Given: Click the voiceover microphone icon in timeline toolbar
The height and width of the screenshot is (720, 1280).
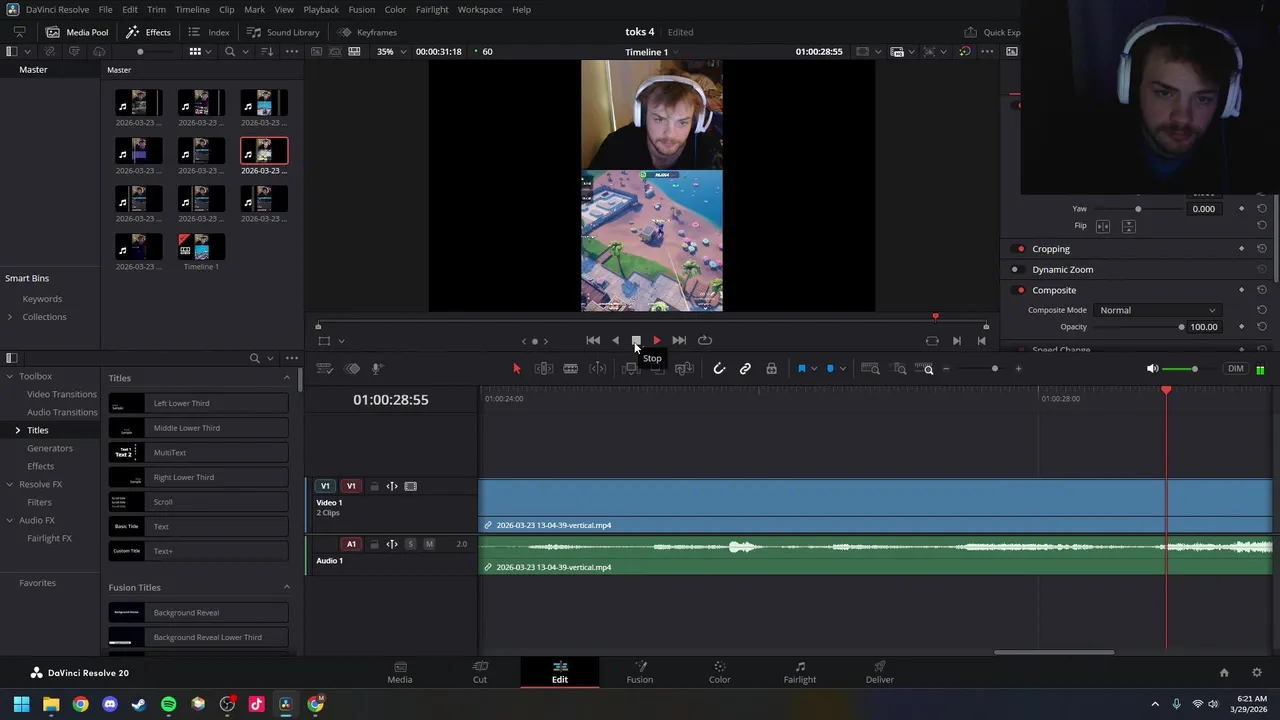Looking at the screenshot, I should coord(377,369).
